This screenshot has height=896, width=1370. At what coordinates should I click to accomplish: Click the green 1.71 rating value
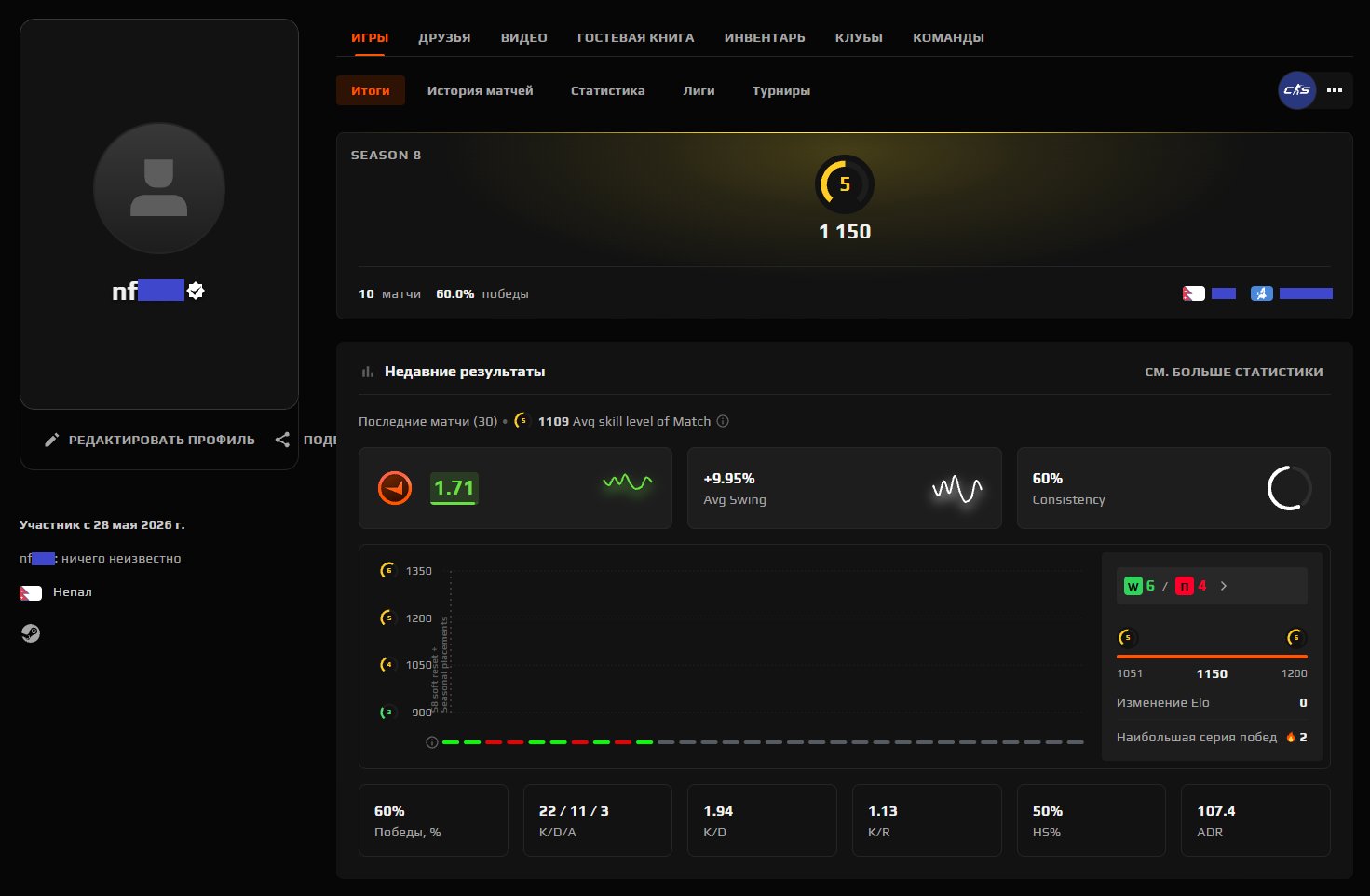tap(454, 488)
